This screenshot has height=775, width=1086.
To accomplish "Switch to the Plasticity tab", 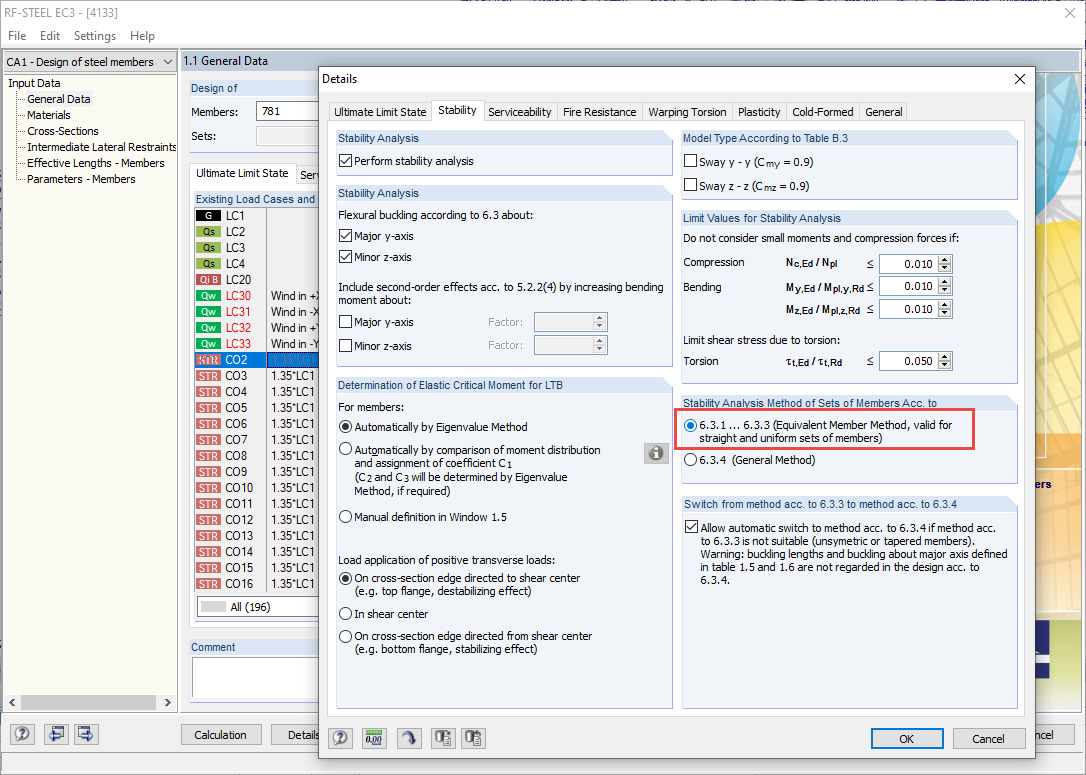I will [x=759, y=112].
